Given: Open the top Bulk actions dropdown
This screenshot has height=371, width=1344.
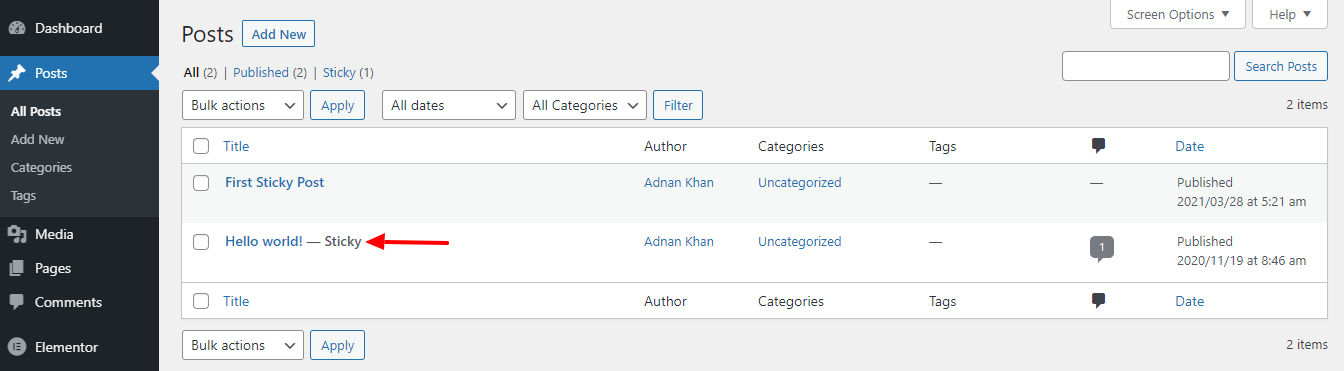Looking at the screenshot, I should (242, 105).
